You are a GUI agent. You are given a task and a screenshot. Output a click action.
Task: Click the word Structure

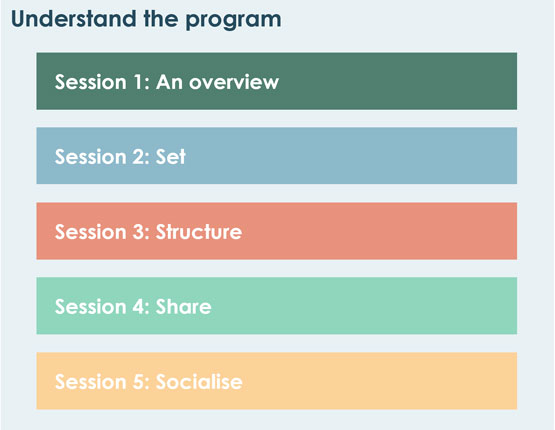point(199,232)
